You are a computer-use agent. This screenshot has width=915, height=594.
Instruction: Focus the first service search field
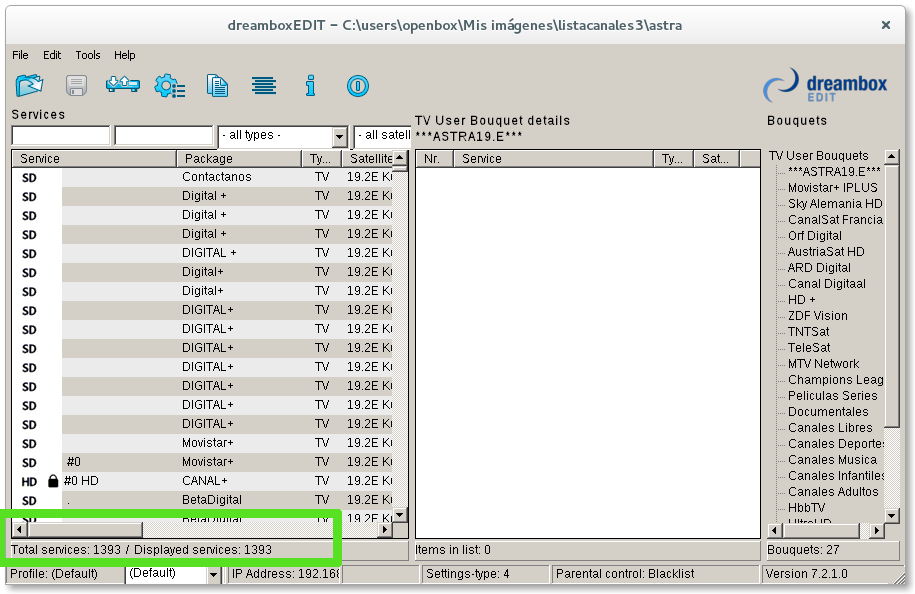[x=61, y=135]
